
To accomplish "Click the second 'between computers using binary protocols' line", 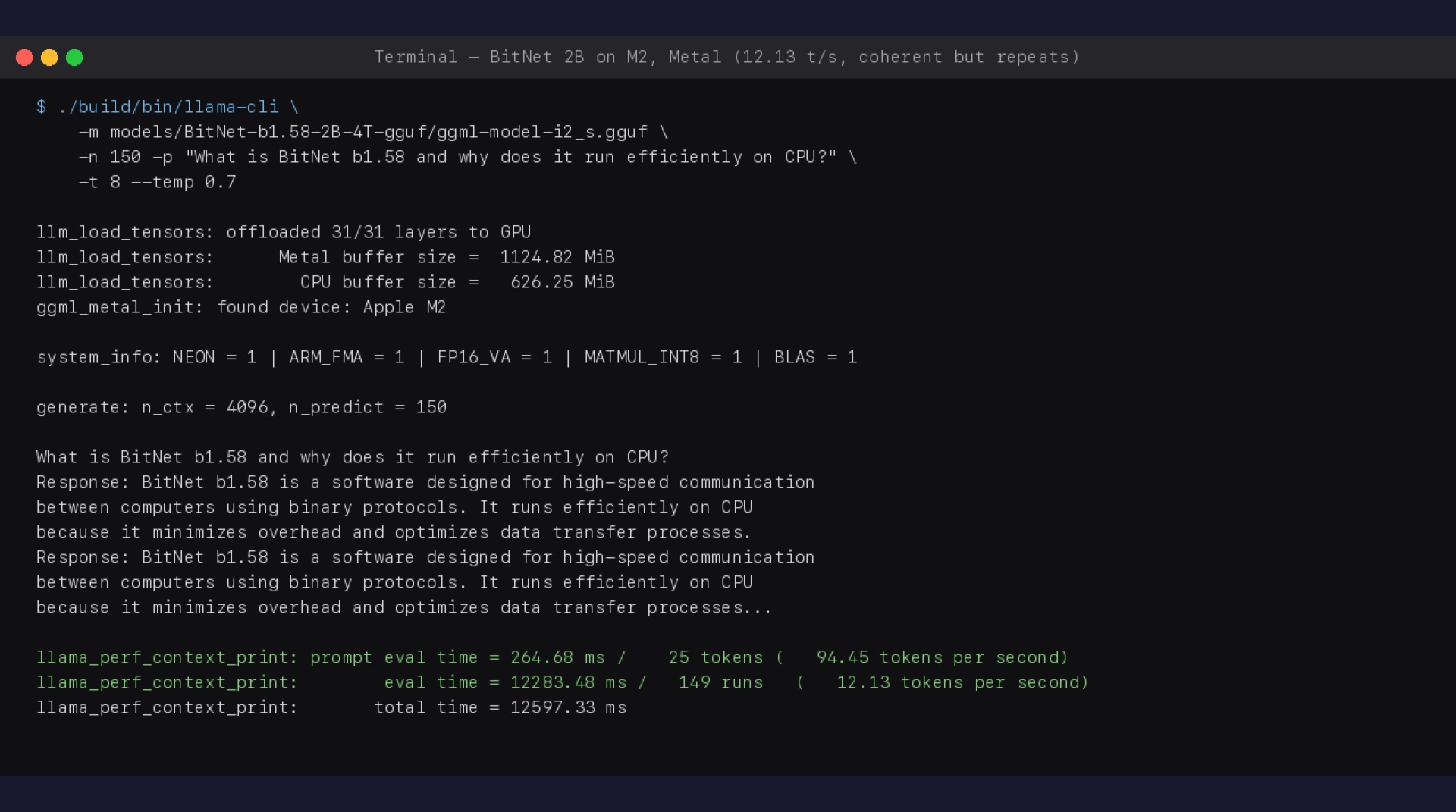I will (394, 582).
